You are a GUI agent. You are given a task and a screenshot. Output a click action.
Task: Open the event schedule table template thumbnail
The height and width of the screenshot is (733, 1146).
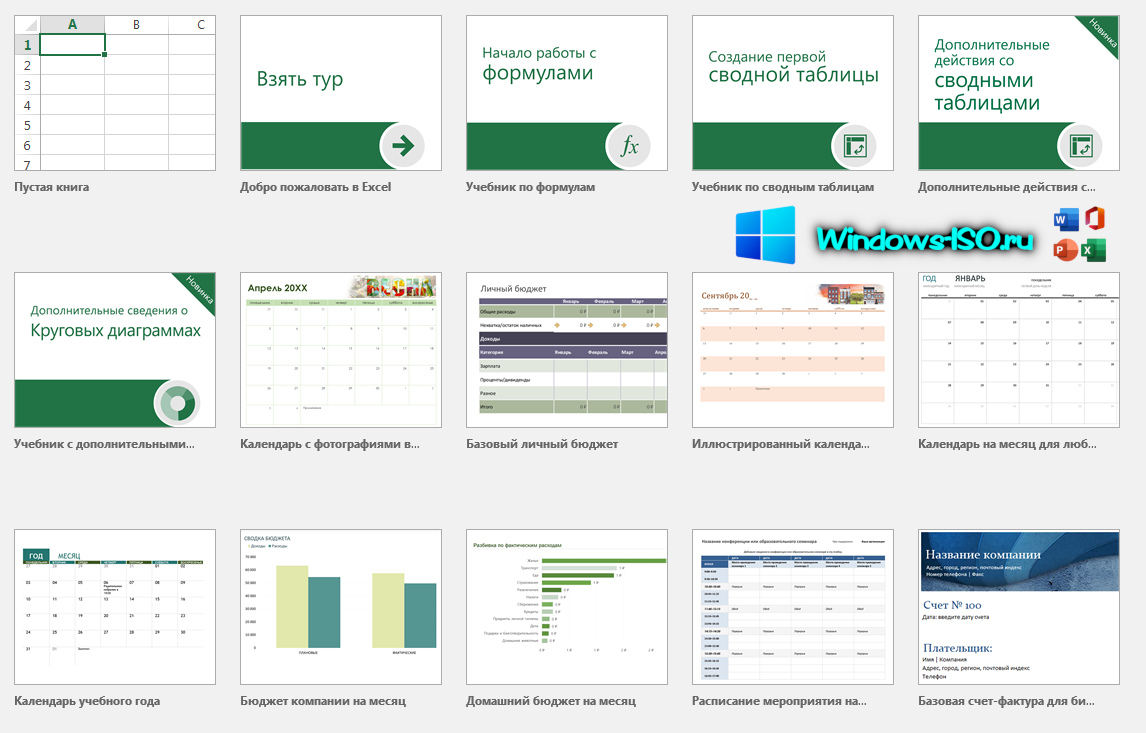(x=792, y=607)
